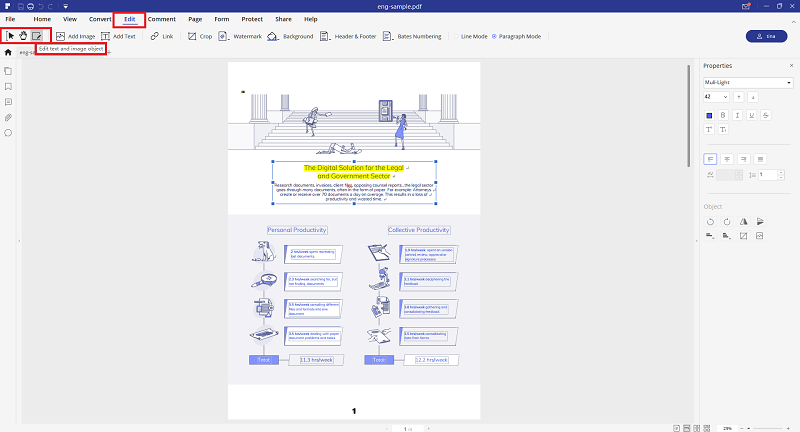Screen dimensions: 800x432
Task: Click the Add Text button
Action: point(118,36)
